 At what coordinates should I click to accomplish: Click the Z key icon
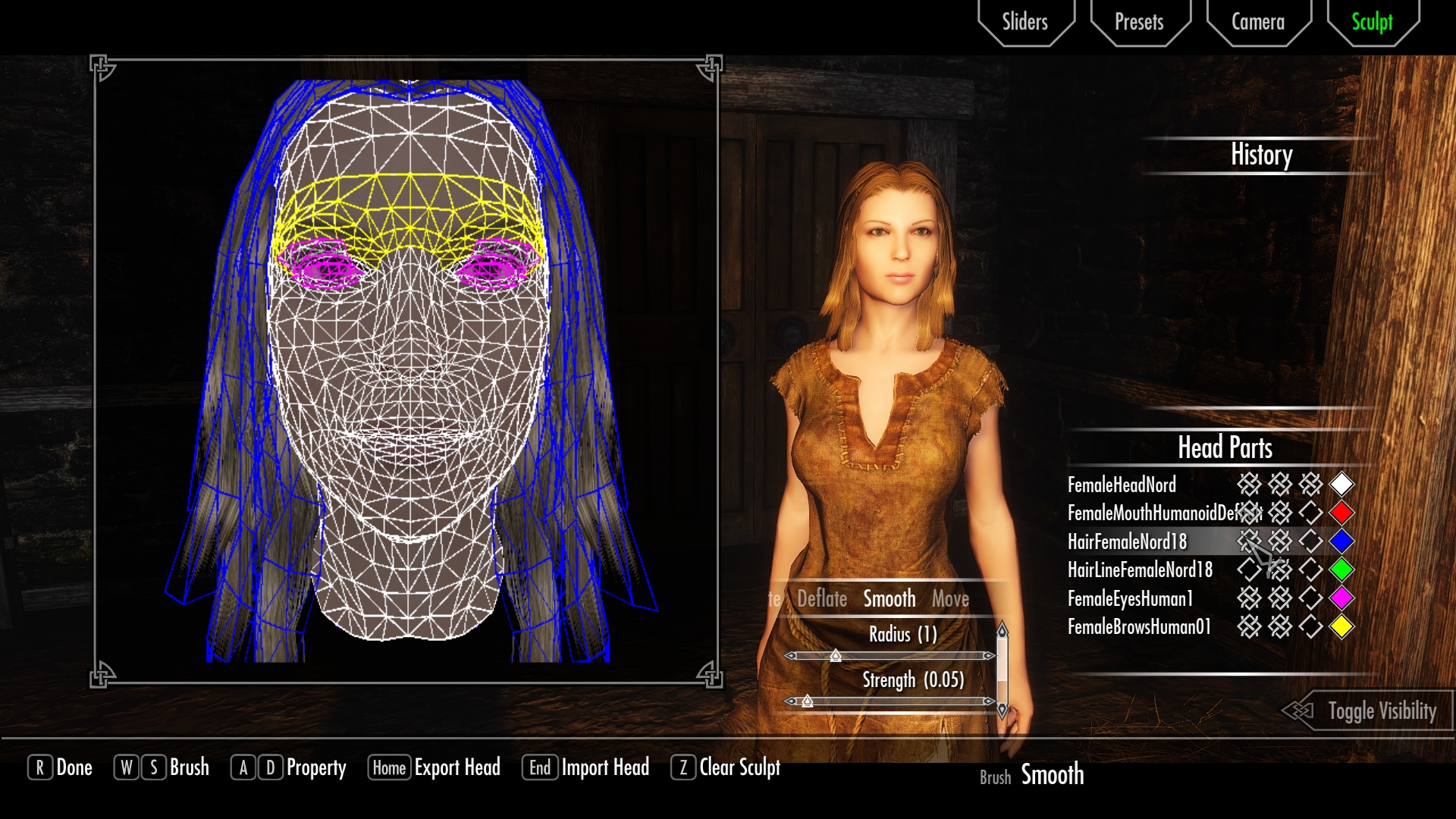click(683, 767)
